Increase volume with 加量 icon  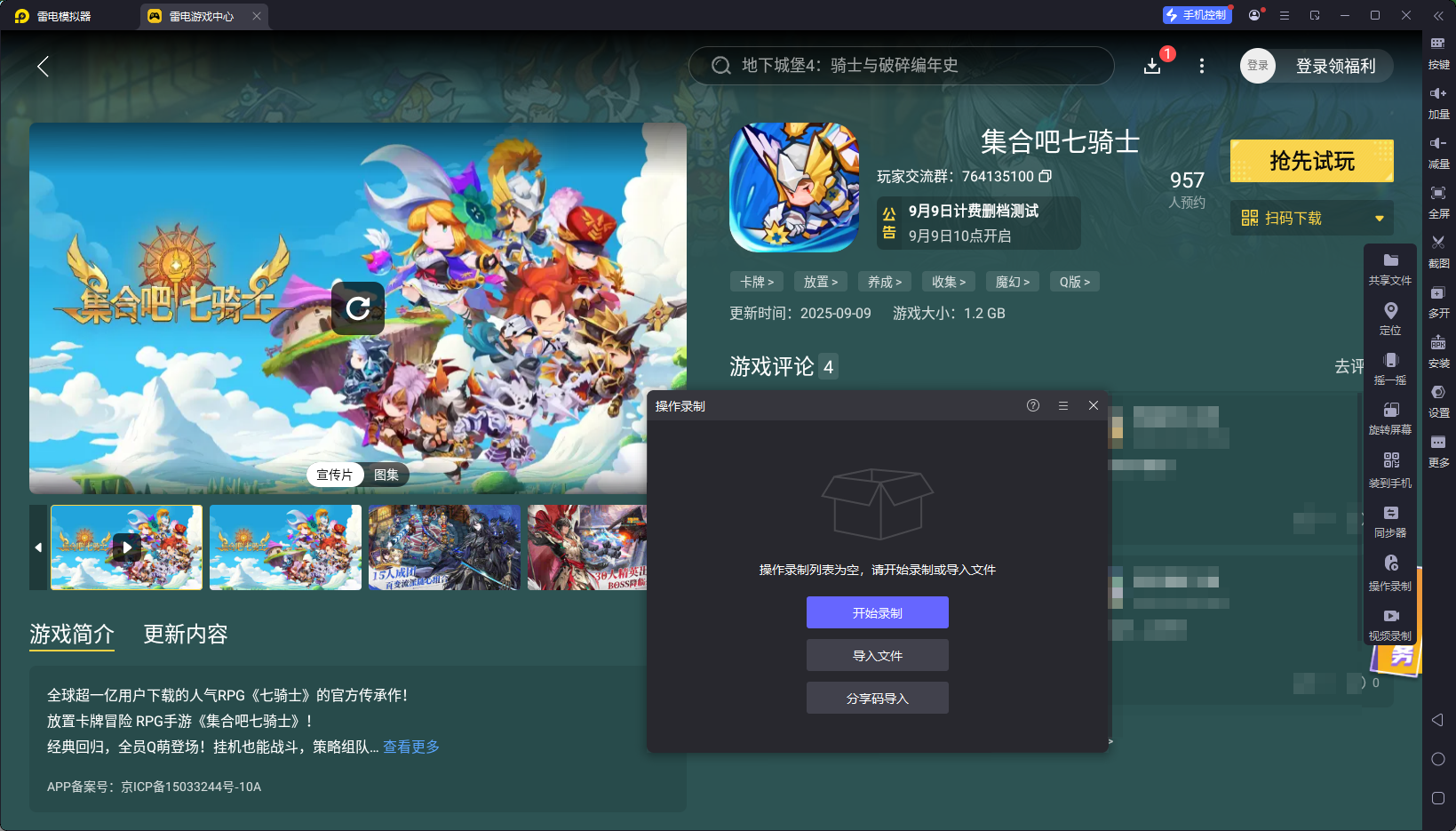point(1438,103)
